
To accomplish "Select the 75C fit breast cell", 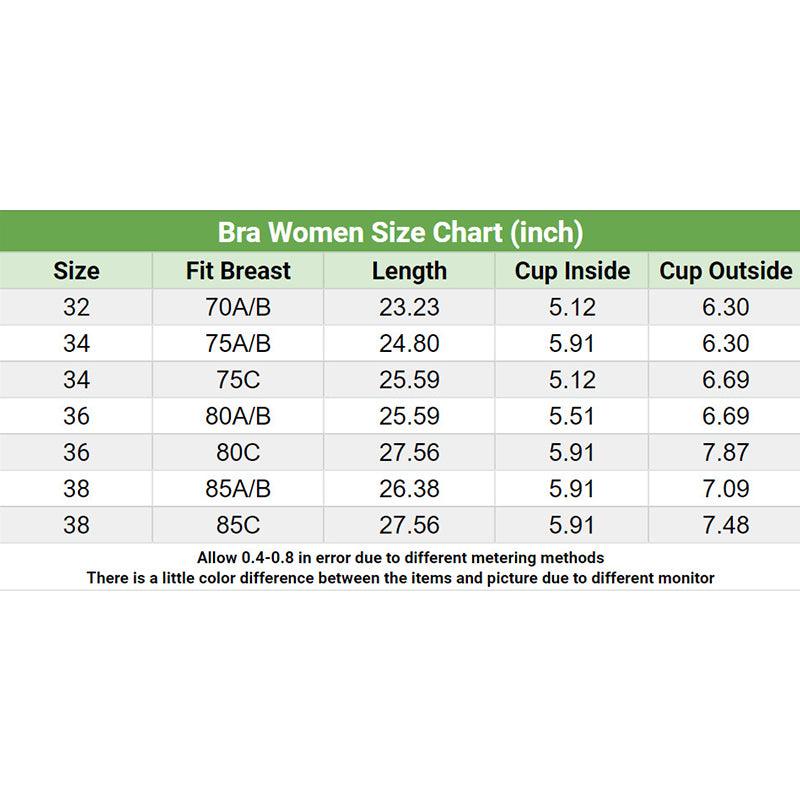I will click(x=238, y=380).
